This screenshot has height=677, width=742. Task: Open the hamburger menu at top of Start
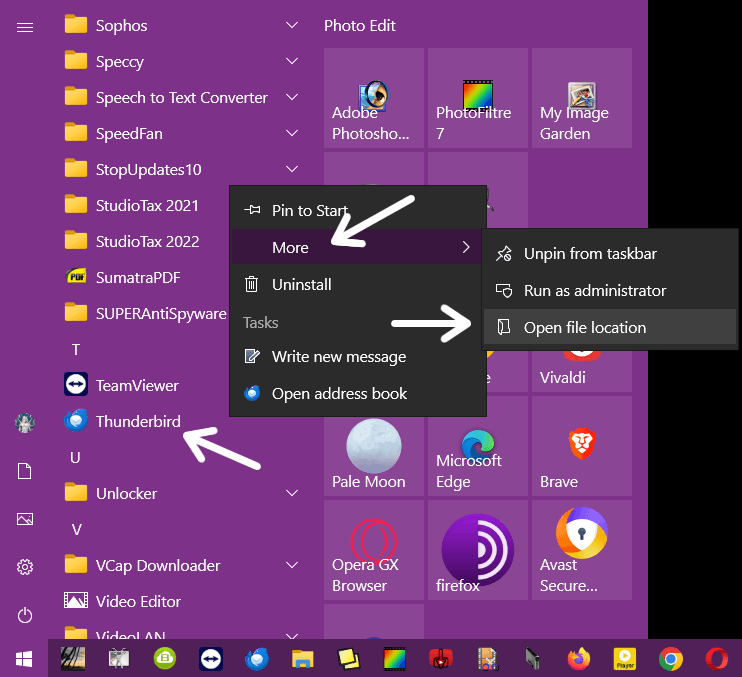click(x=25, y=28)
